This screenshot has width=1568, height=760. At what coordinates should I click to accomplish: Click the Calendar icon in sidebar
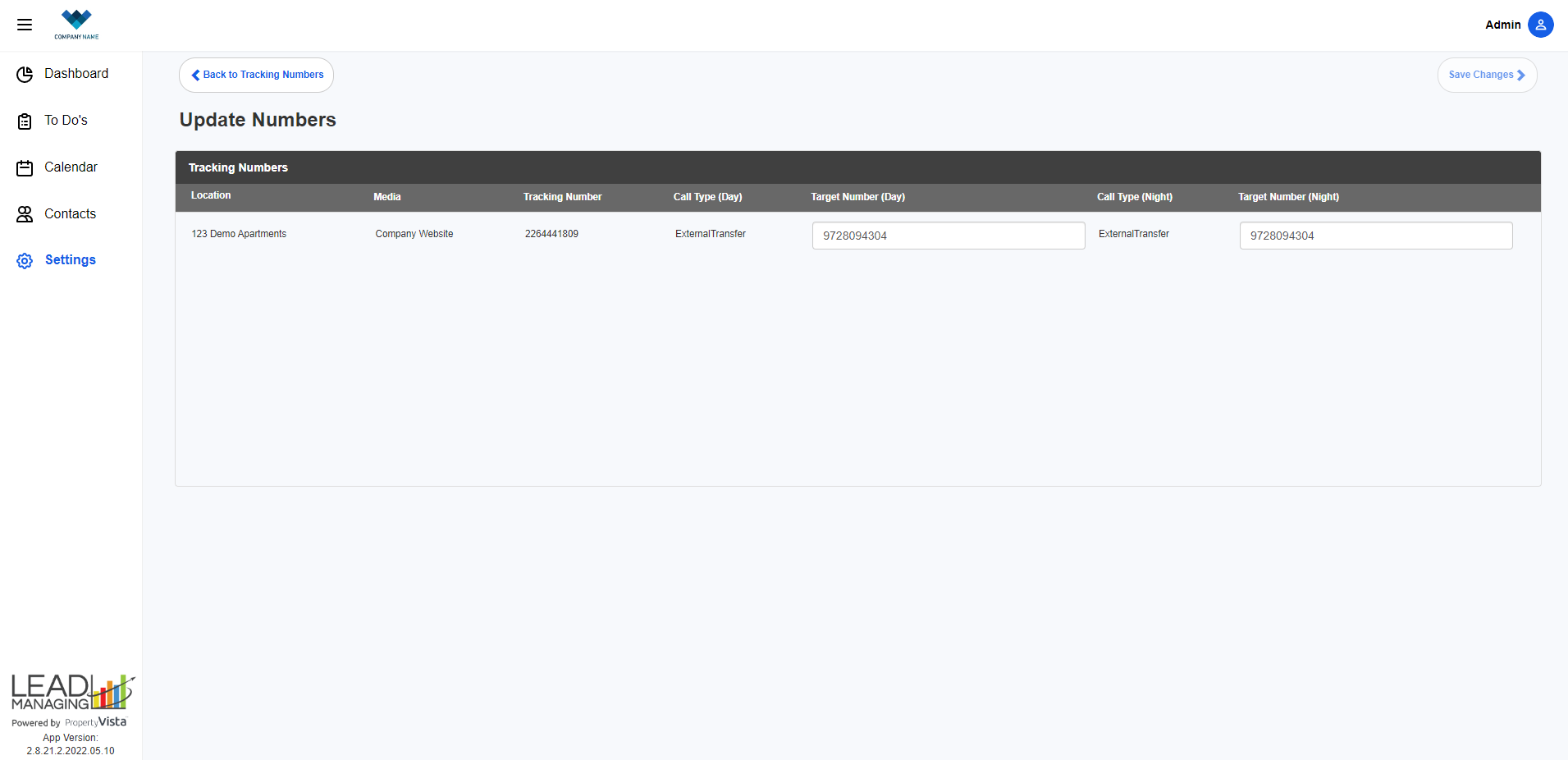(25, 168)
